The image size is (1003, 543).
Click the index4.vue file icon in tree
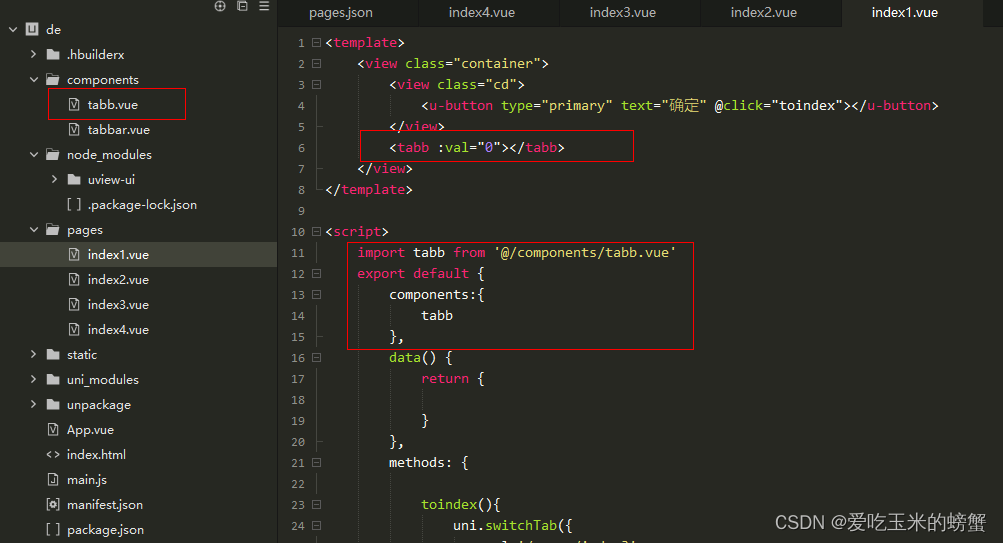74,329
